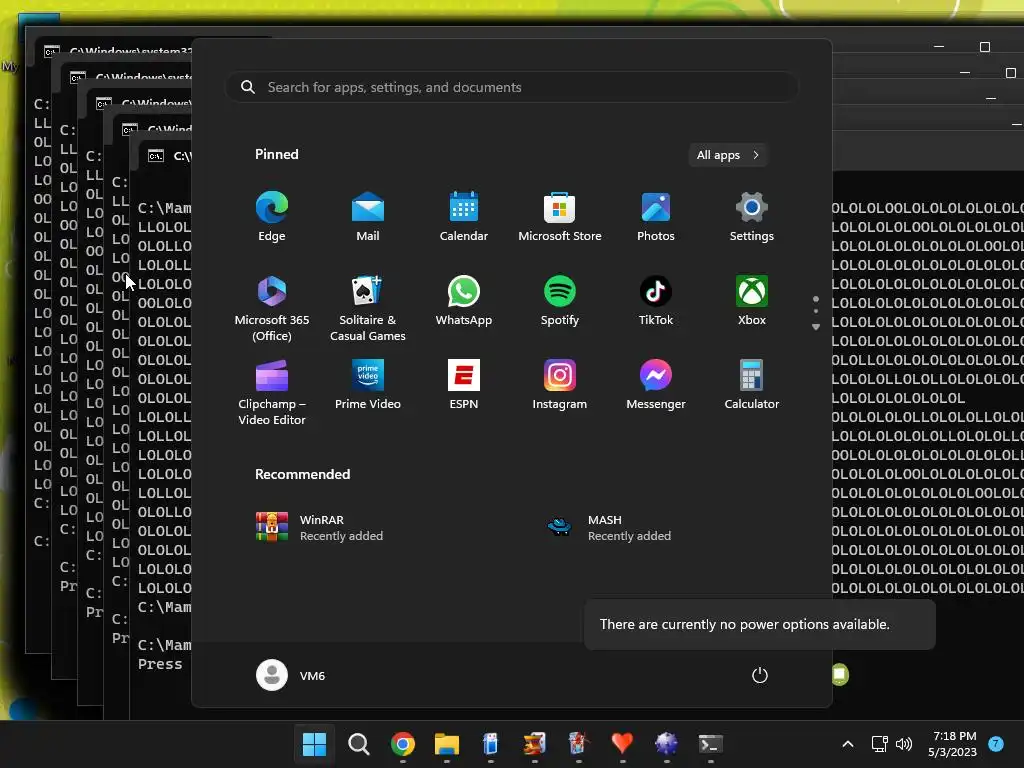Launch WhatsApp
Viewport: 1024px width, 768px height.
[464, 301]
